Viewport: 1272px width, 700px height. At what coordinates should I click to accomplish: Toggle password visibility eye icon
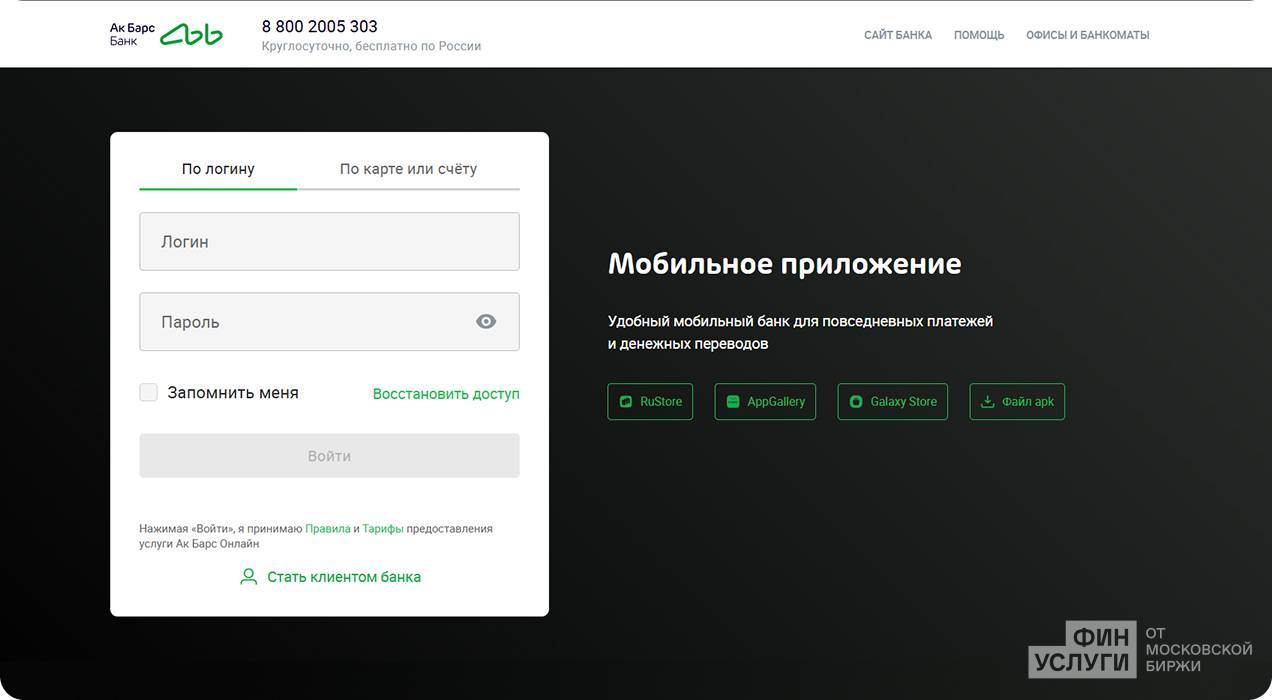(486, 321)
